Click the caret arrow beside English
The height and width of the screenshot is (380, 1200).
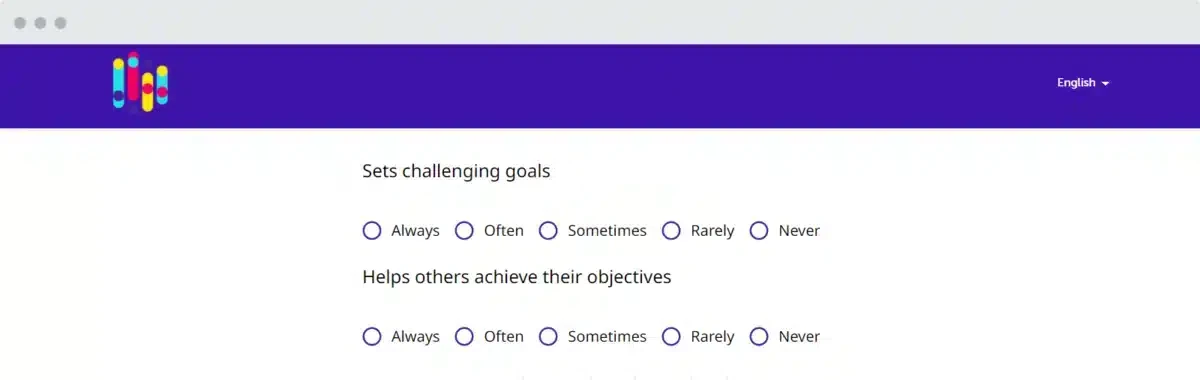pyautogui.click(x=1105, y=84)
